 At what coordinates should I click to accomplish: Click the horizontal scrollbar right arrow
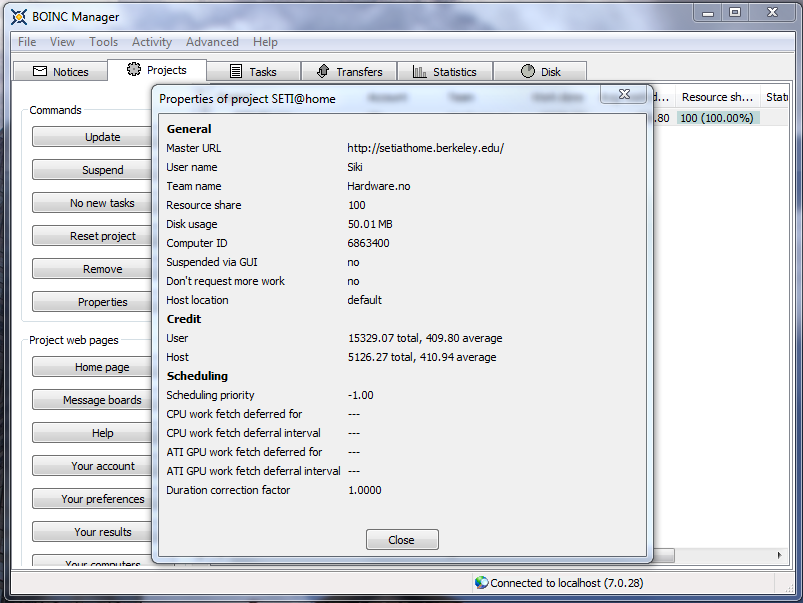[x=779, y=555]
